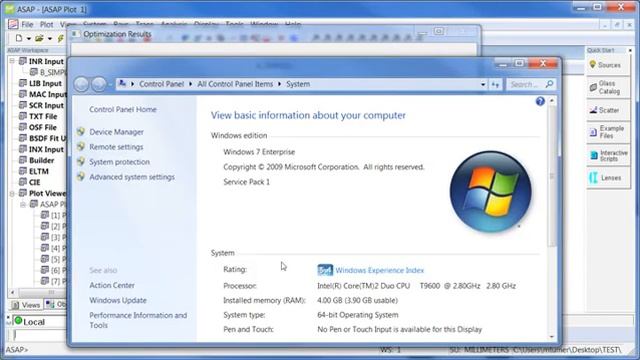Click the Advanced system settings shield icon
Screen dimensions: 640x360
81,176
